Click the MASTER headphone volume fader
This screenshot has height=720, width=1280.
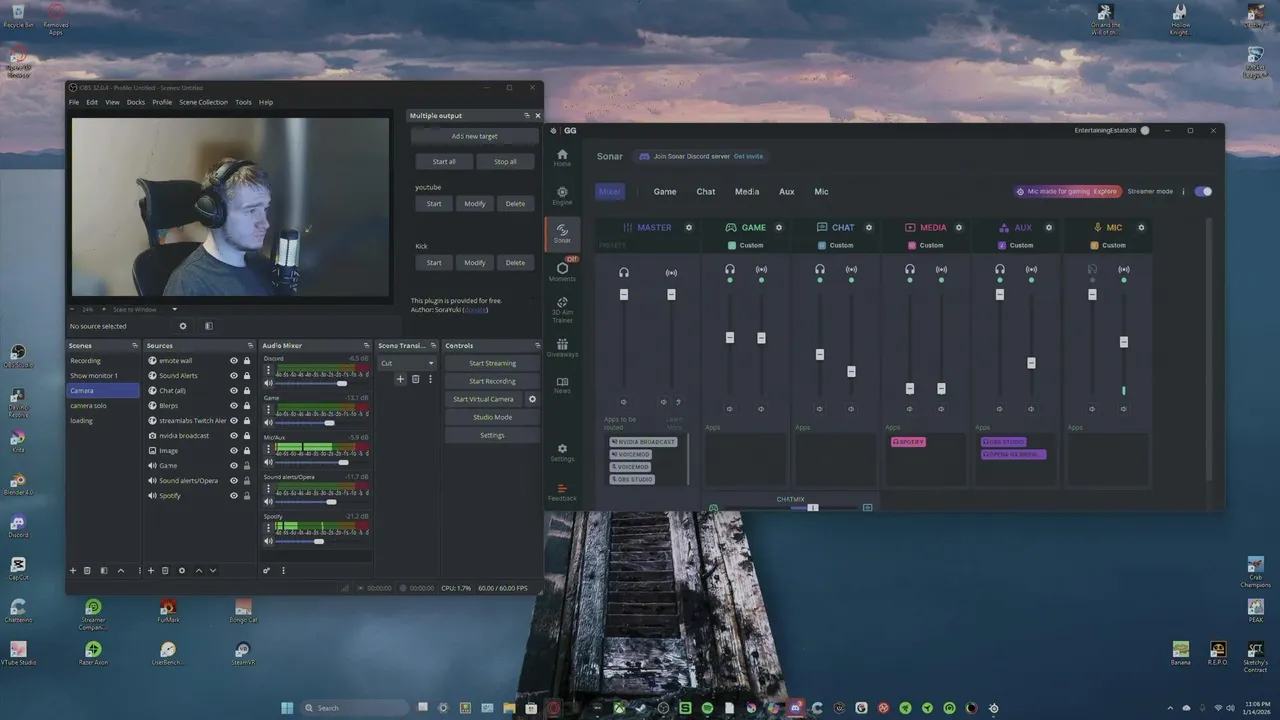tap(624, 294)
